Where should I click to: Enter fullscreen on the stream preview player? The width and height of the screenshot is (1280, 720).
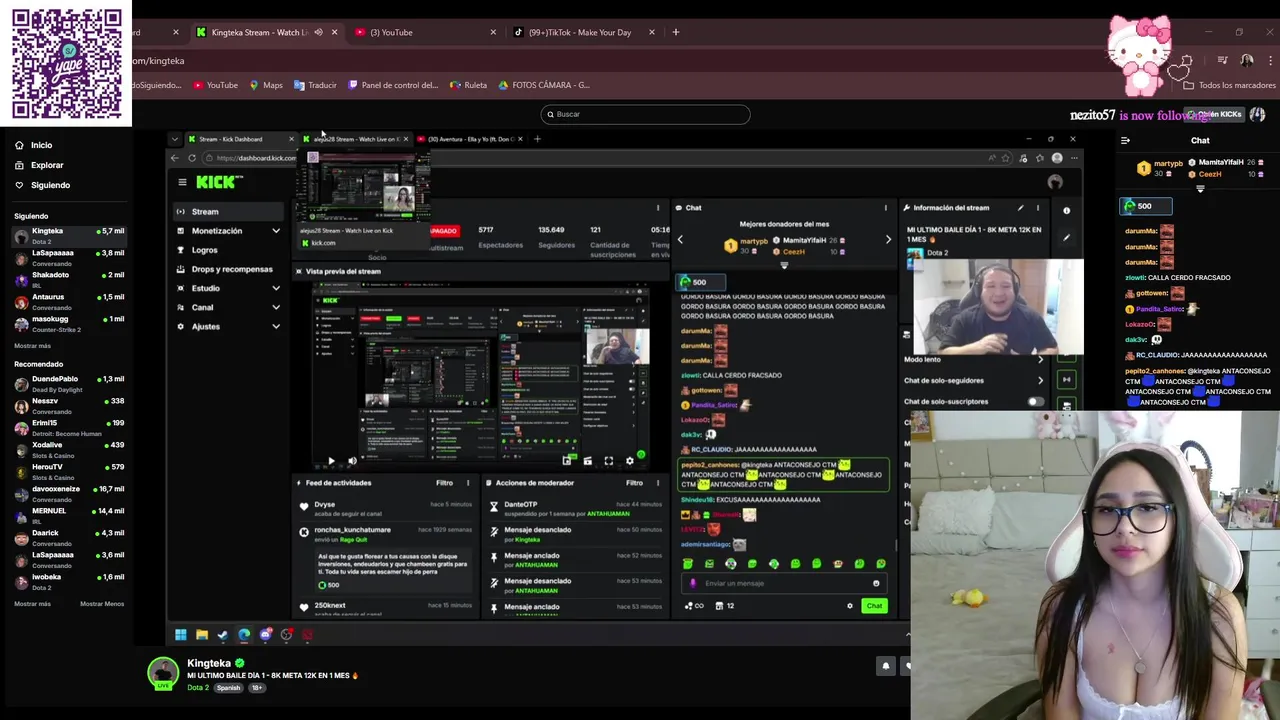(608, 461)
